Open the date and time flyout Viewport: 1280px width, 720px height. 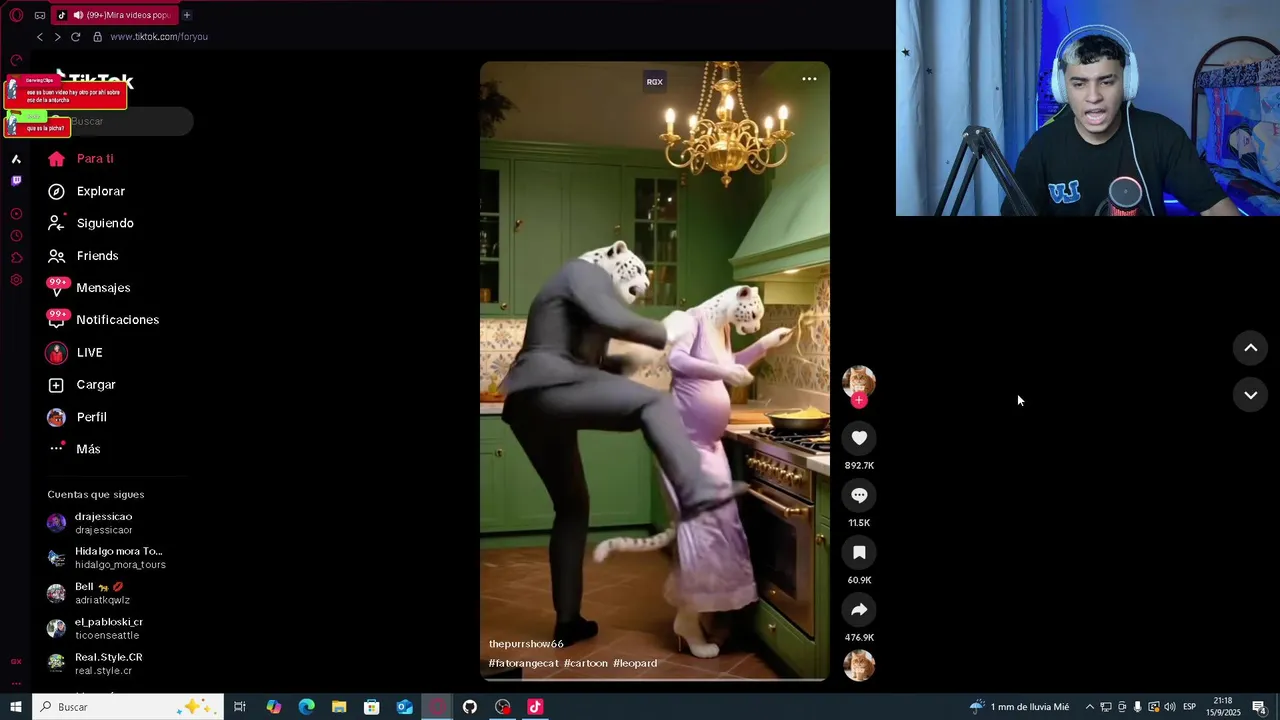click(1222, 707)
